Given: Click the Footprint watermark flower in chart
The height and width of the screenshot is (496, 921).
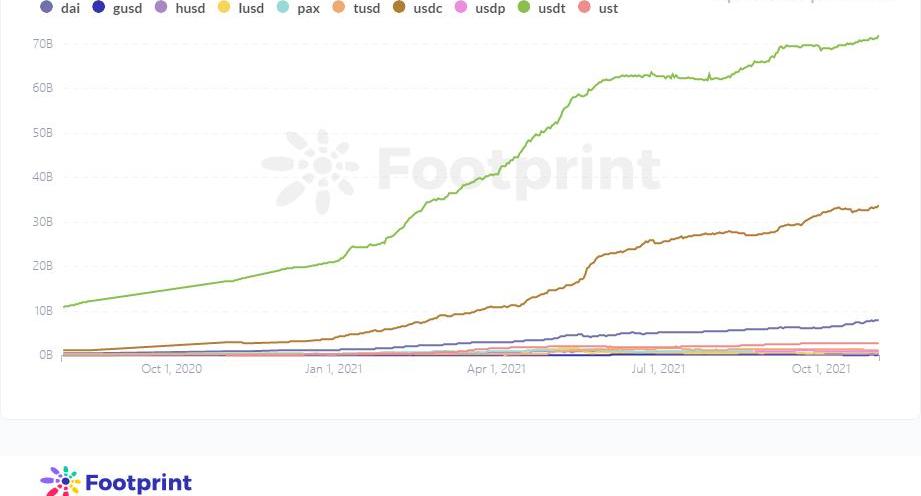Looking at the screenshot, I should pos(310,171).
